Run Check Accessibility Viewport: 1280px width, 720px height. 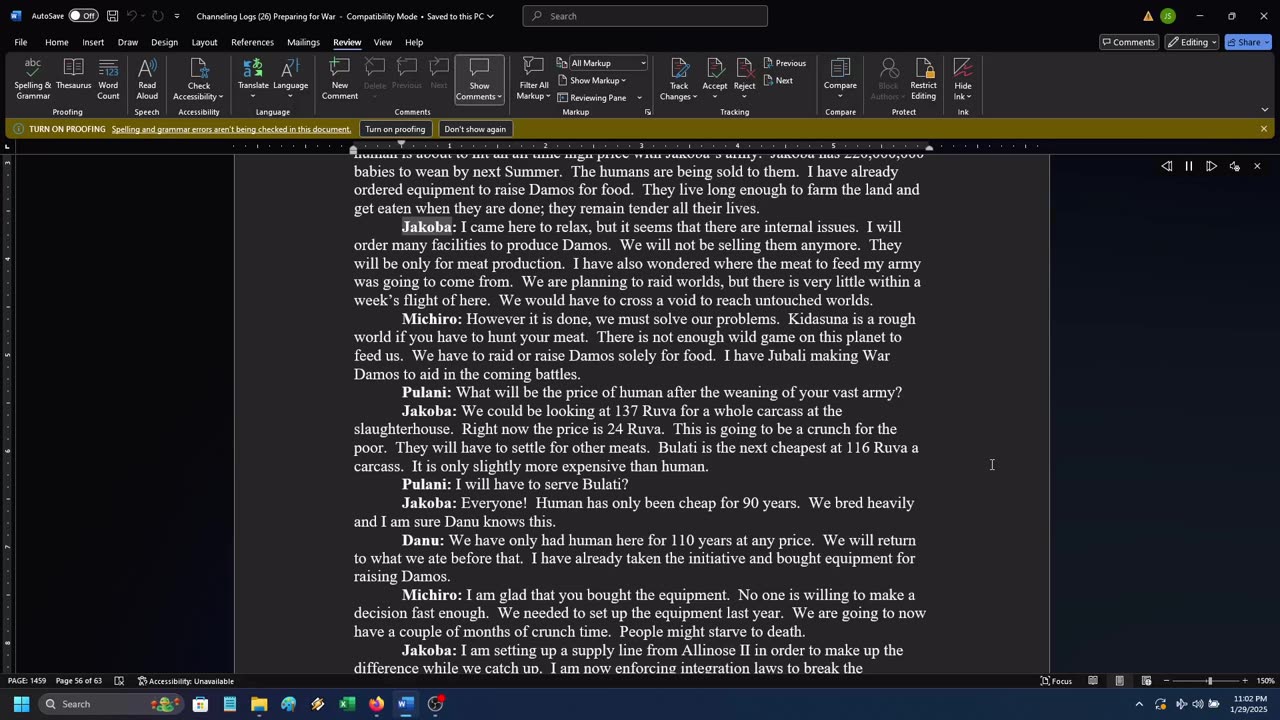pyautogui.click(x=198, y=78)
